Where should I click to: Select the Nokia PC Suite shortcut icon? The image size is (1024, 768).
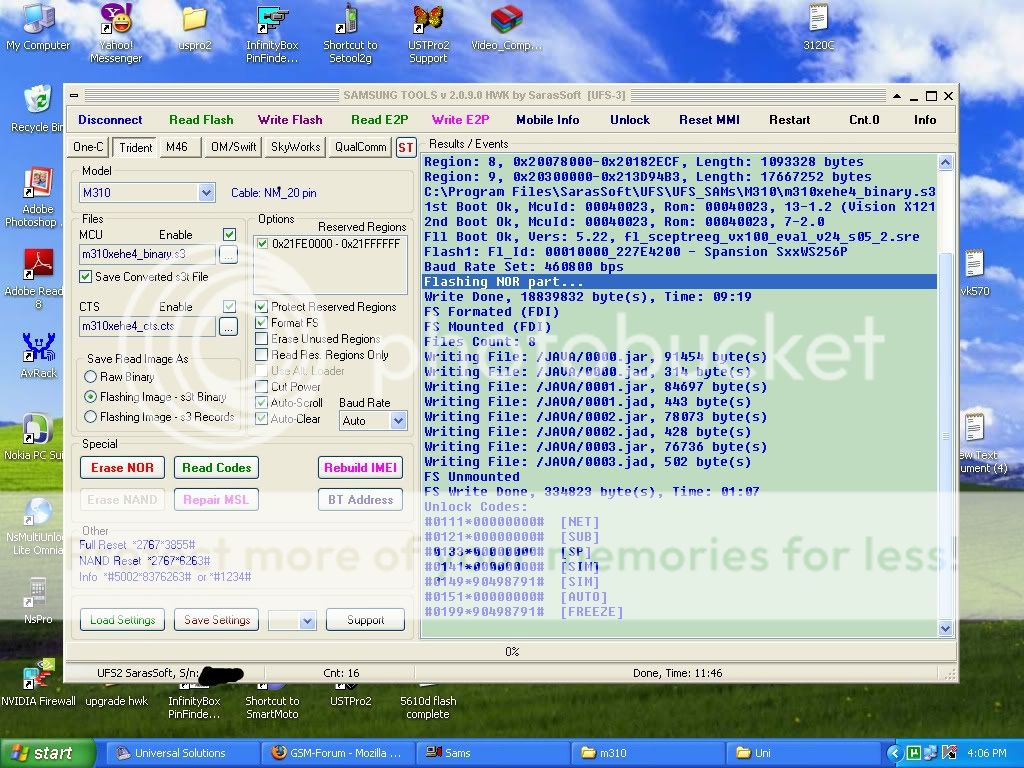pyautogui.click(x=36, y=436)
